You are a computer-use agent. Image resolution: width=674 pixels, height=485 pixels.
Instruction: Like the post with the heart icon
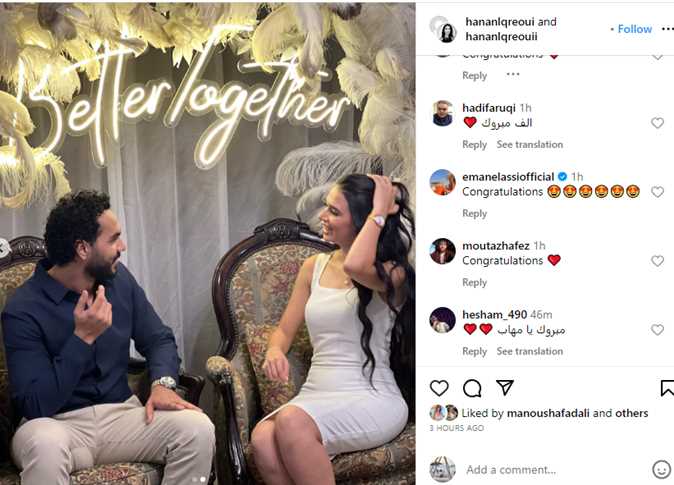point(439,388)
